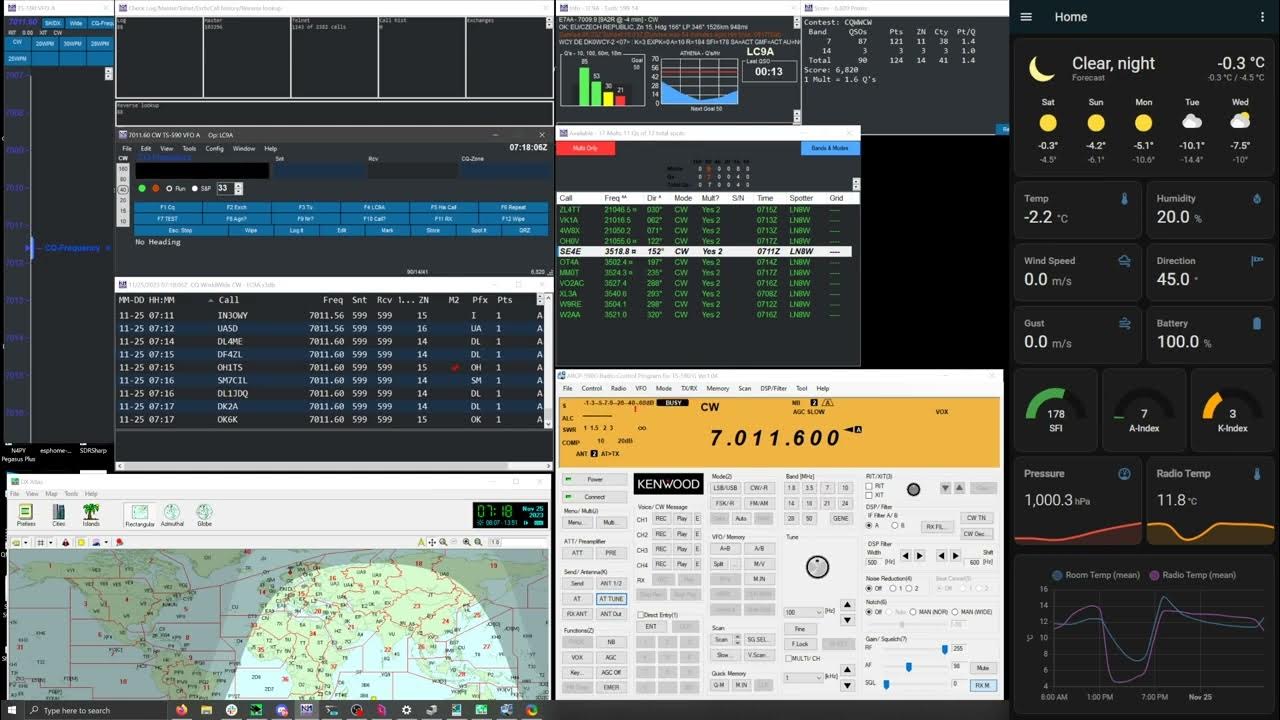
Task: Click the Windows Start button
Action: (14, 710)
